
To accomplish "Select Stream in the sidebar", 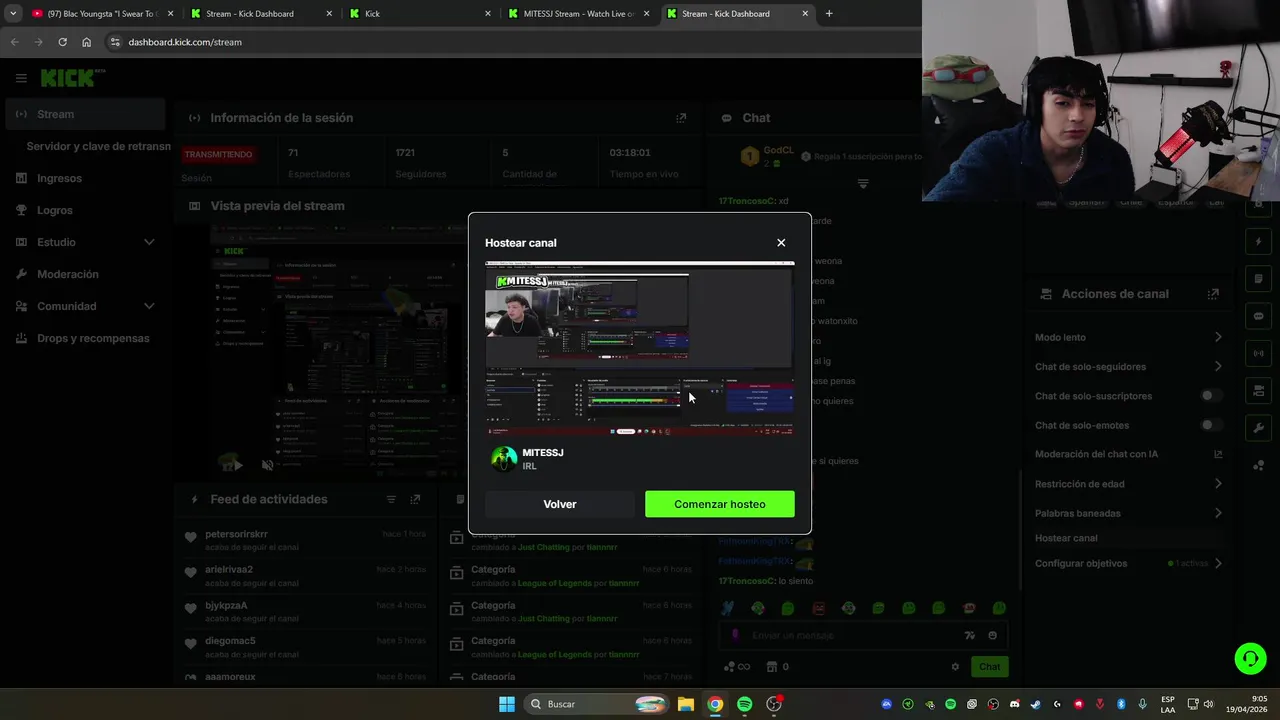I will tap(84, 114).
